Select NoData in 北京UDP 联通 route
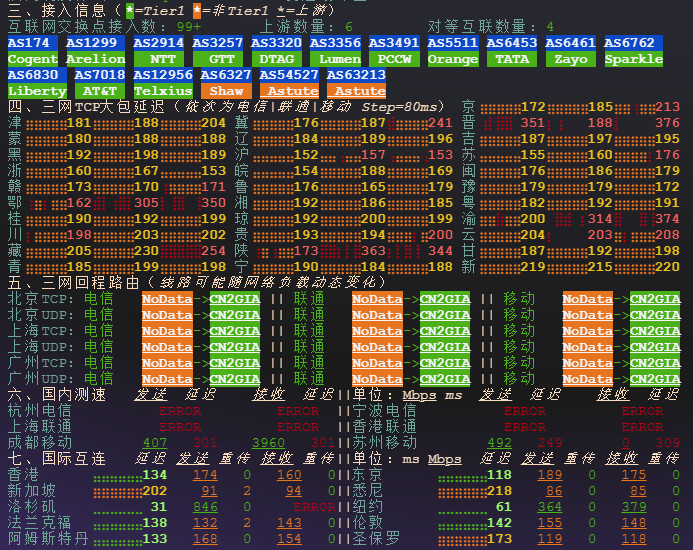693x550 pixels. [377, 315]
